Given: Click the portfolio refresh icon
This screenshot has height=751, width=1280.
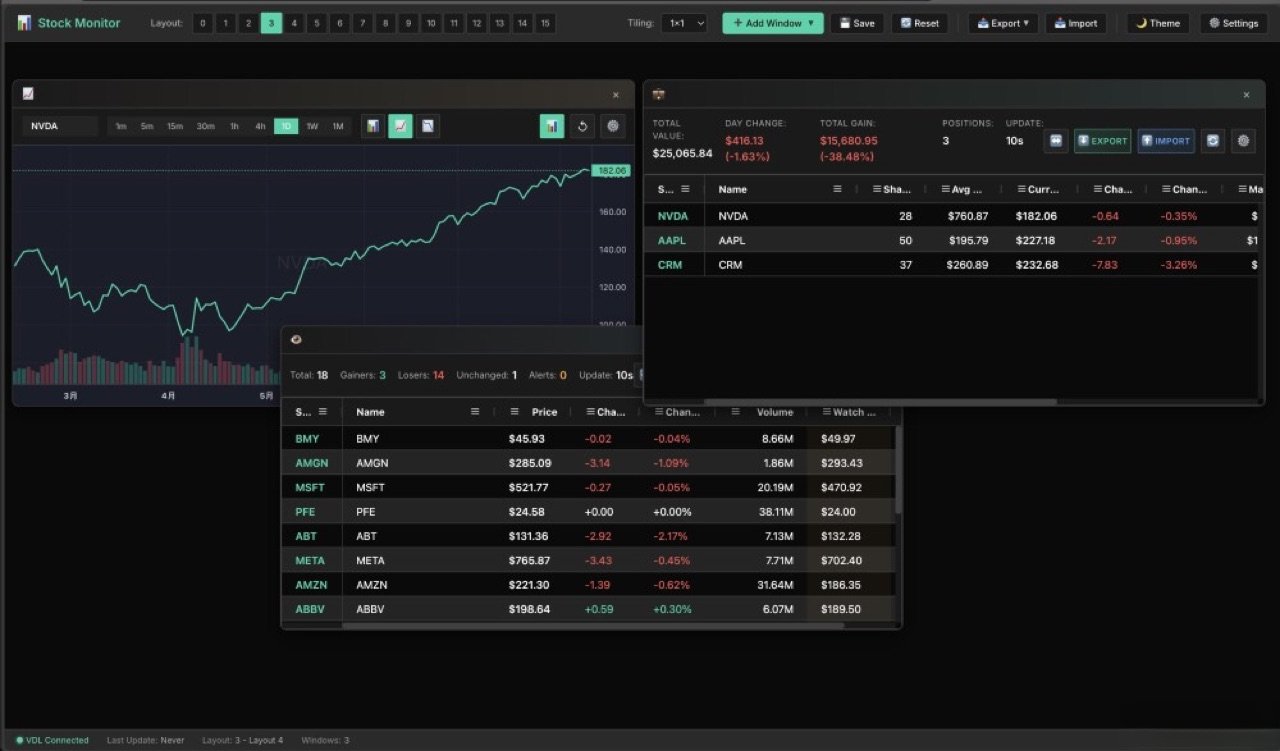Looking at the screenshot, I should pos(1213,141).
